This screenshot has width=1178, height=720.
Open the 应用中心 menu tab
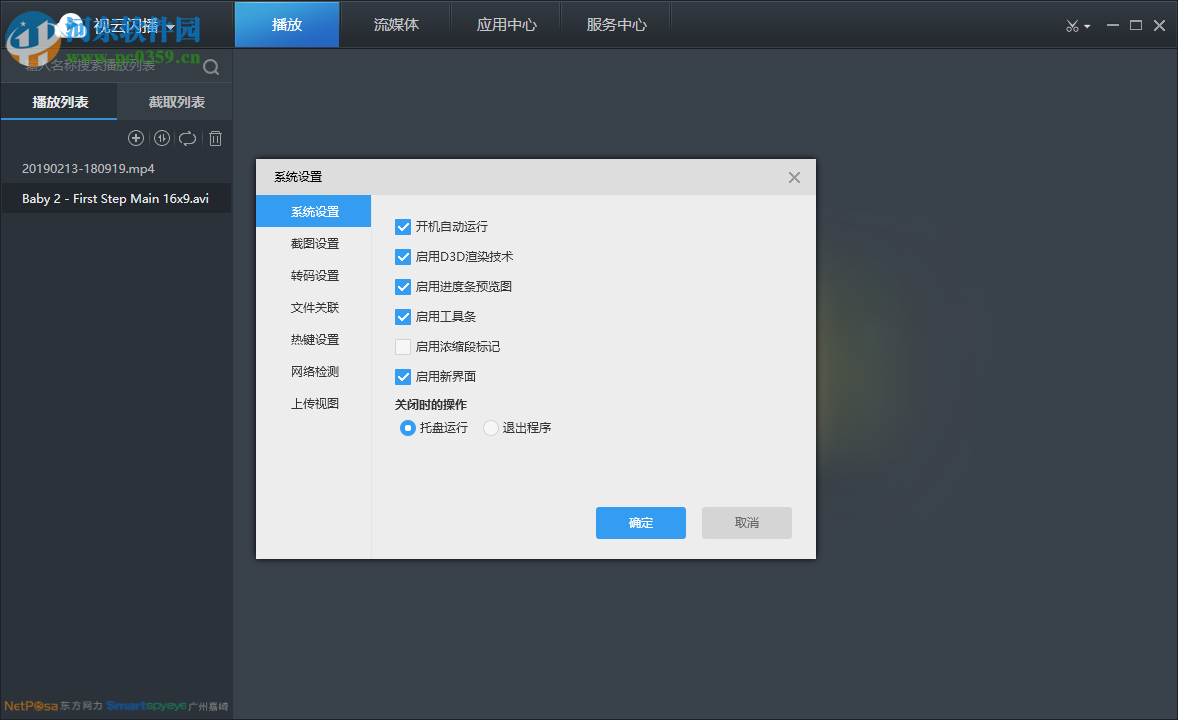click(x=506, y=24)
